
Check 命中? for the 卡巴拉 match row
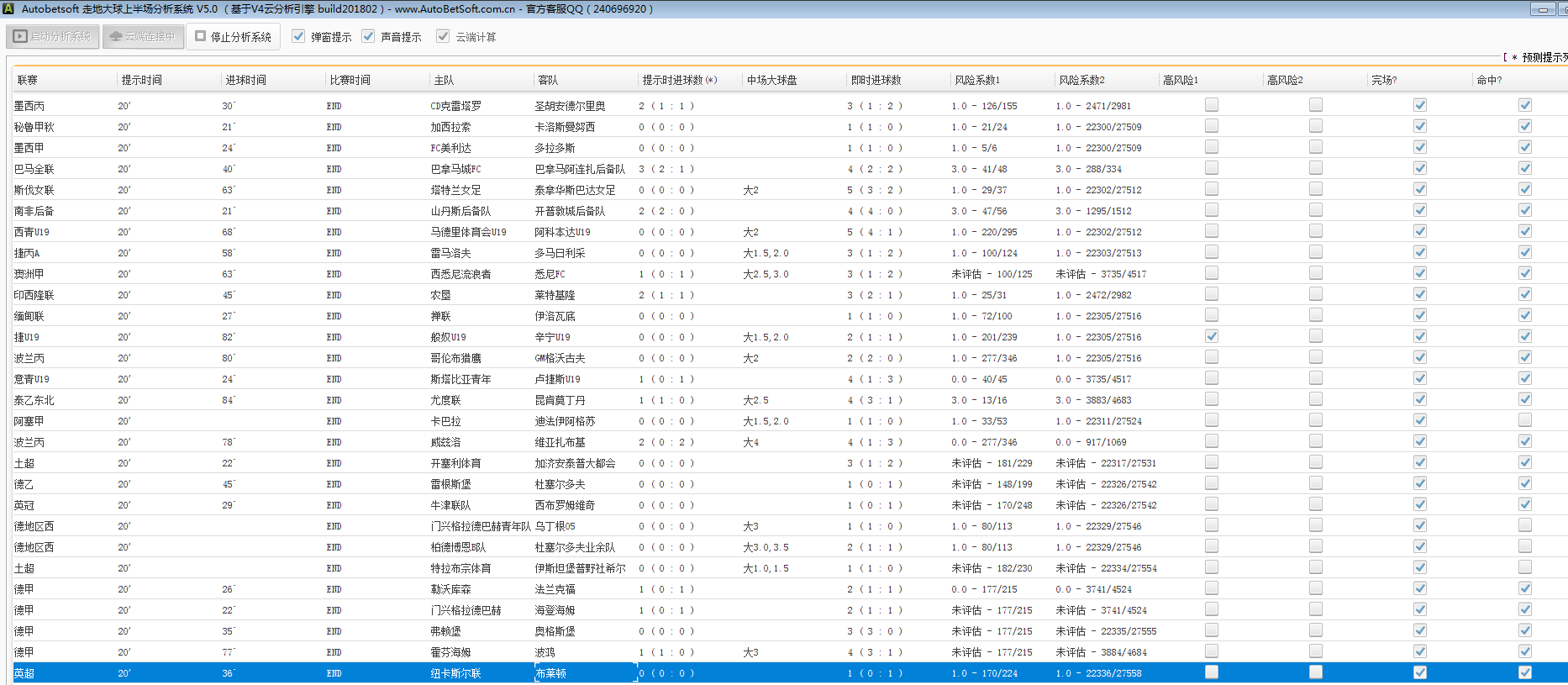1524,420
